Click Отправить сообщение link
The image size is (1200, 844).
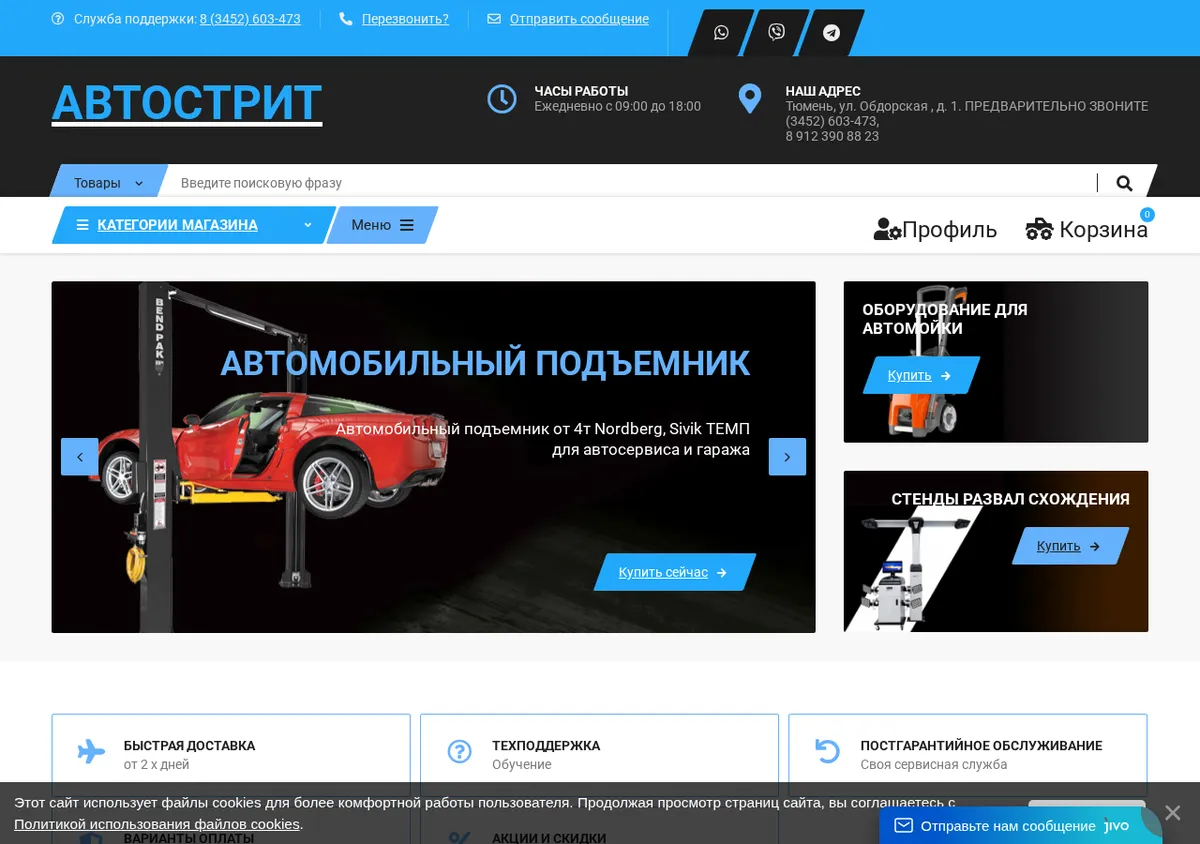pos(579,19)
